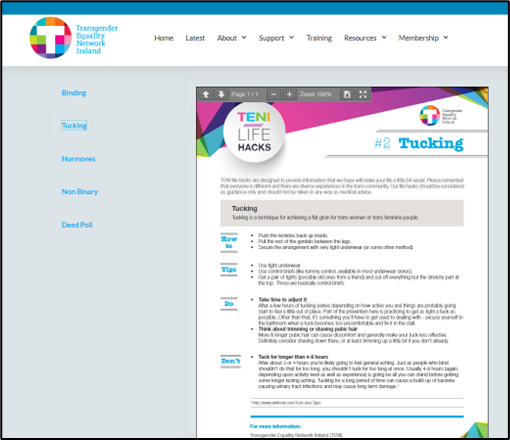Open the Resources menu

coord(360,38)
